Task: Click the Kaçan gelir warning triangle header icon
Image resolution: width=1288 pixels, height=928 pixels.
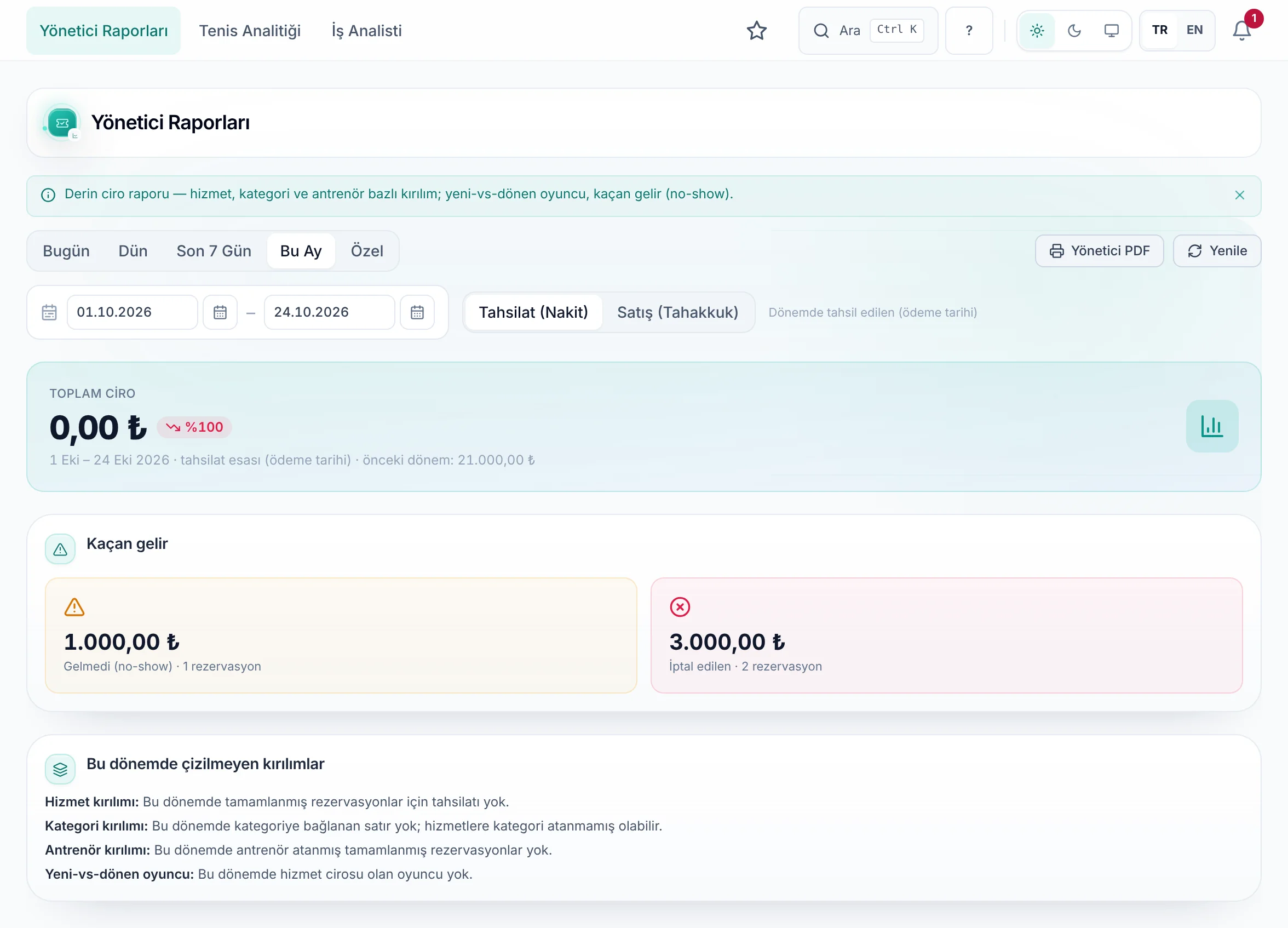Action: tap(60, 549)
